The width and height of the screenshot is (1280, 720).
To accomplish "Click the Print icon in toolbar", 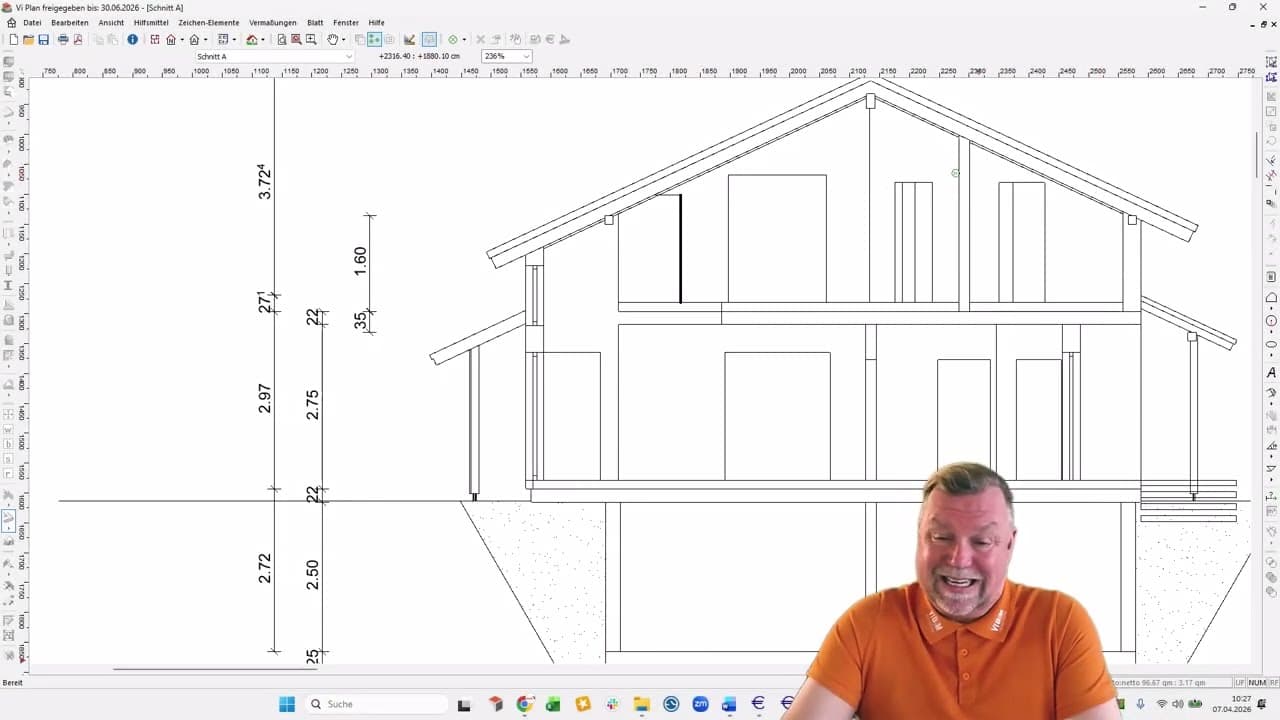I will (63, 40).
